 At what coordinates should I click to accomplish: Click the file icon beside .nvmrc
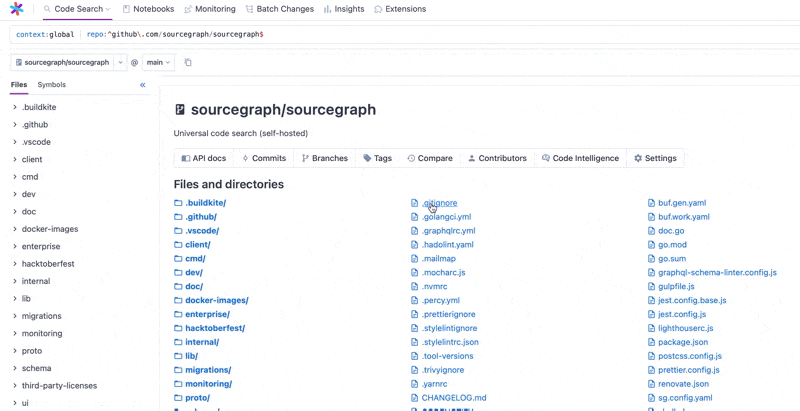click(x=414, y=287)
